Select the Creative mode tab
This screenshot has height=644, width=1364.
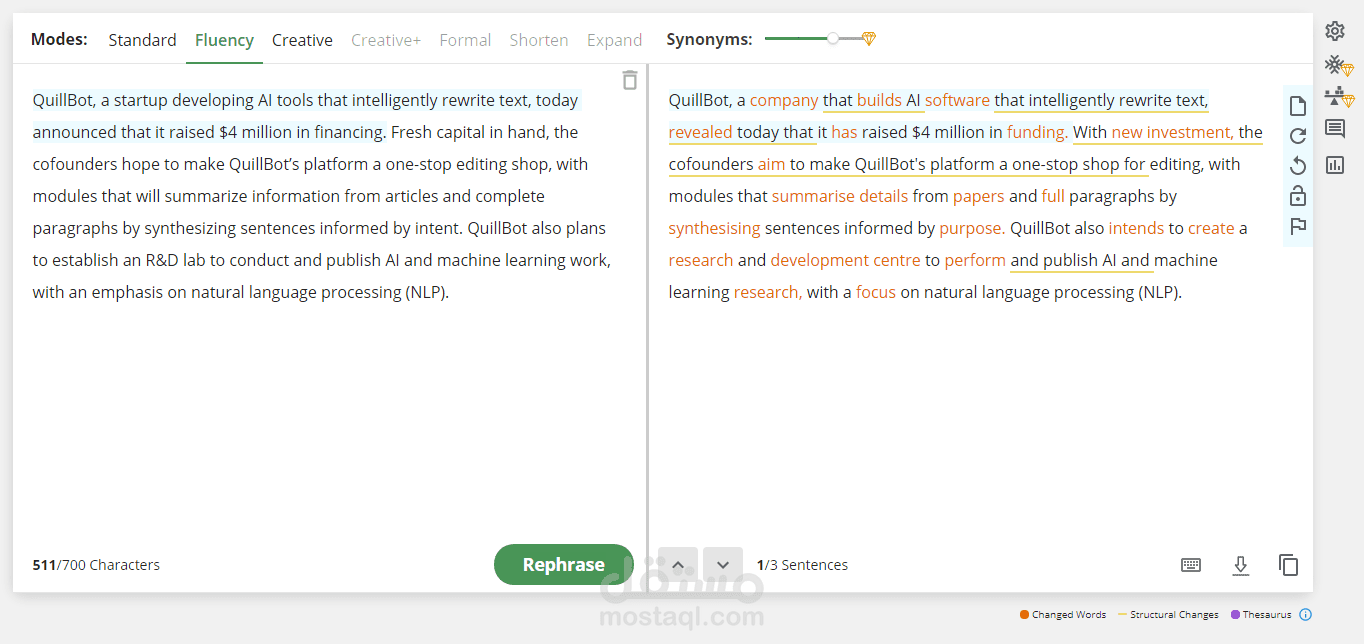pyautogui.click(x=302, y=40)
